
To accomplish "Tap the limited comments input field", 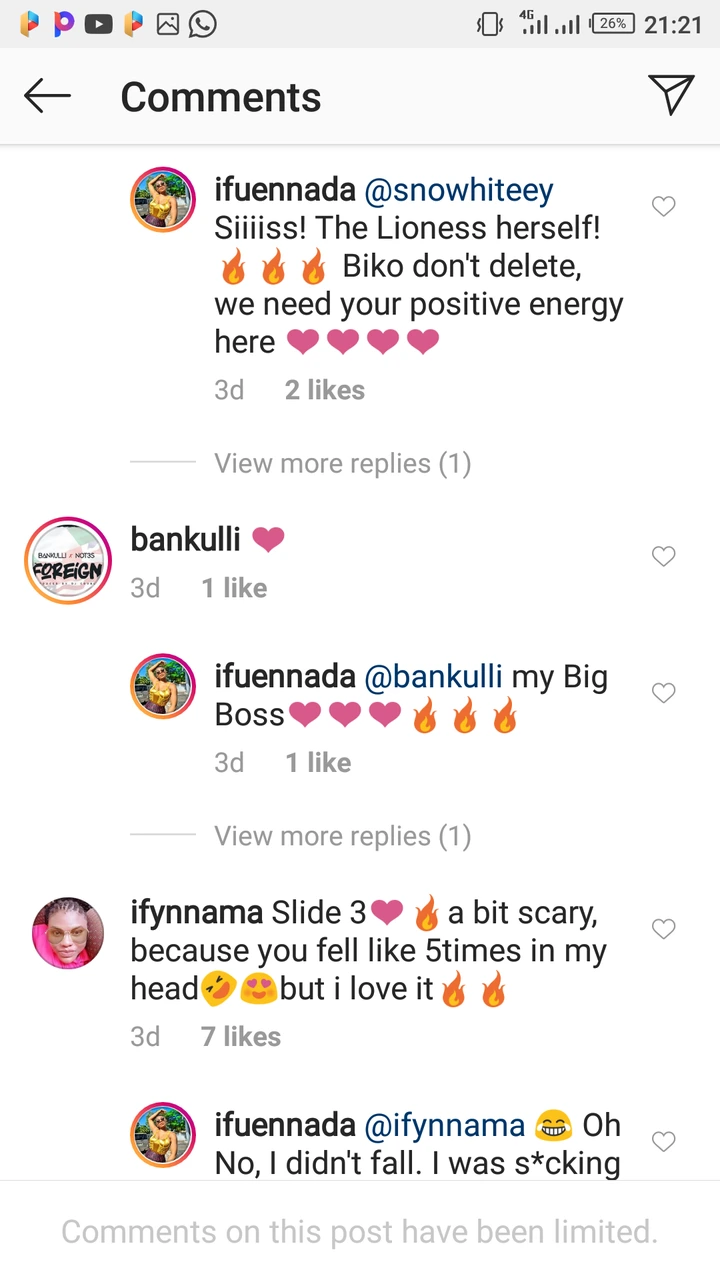I will (x=360, y=1231).
